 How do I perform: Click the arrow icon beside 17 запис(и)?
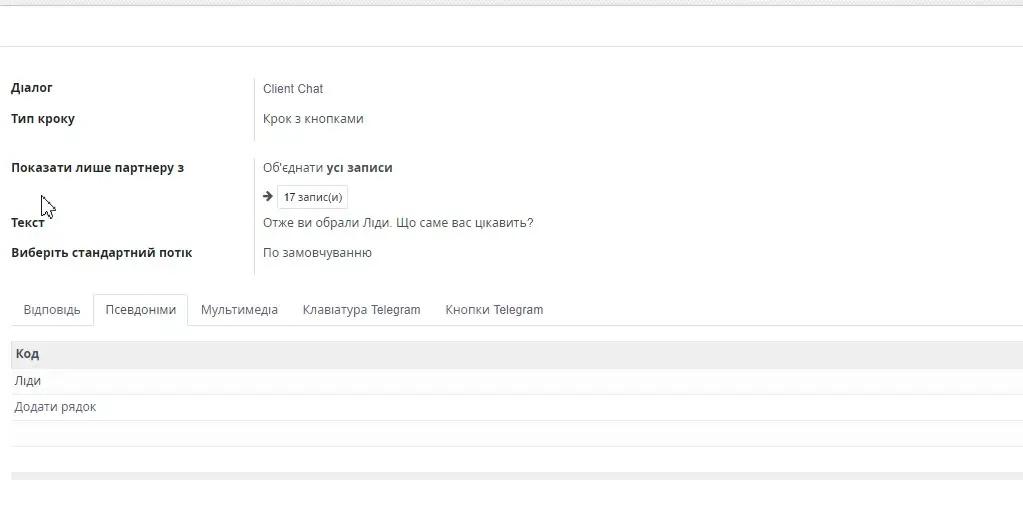pos(268,197)
